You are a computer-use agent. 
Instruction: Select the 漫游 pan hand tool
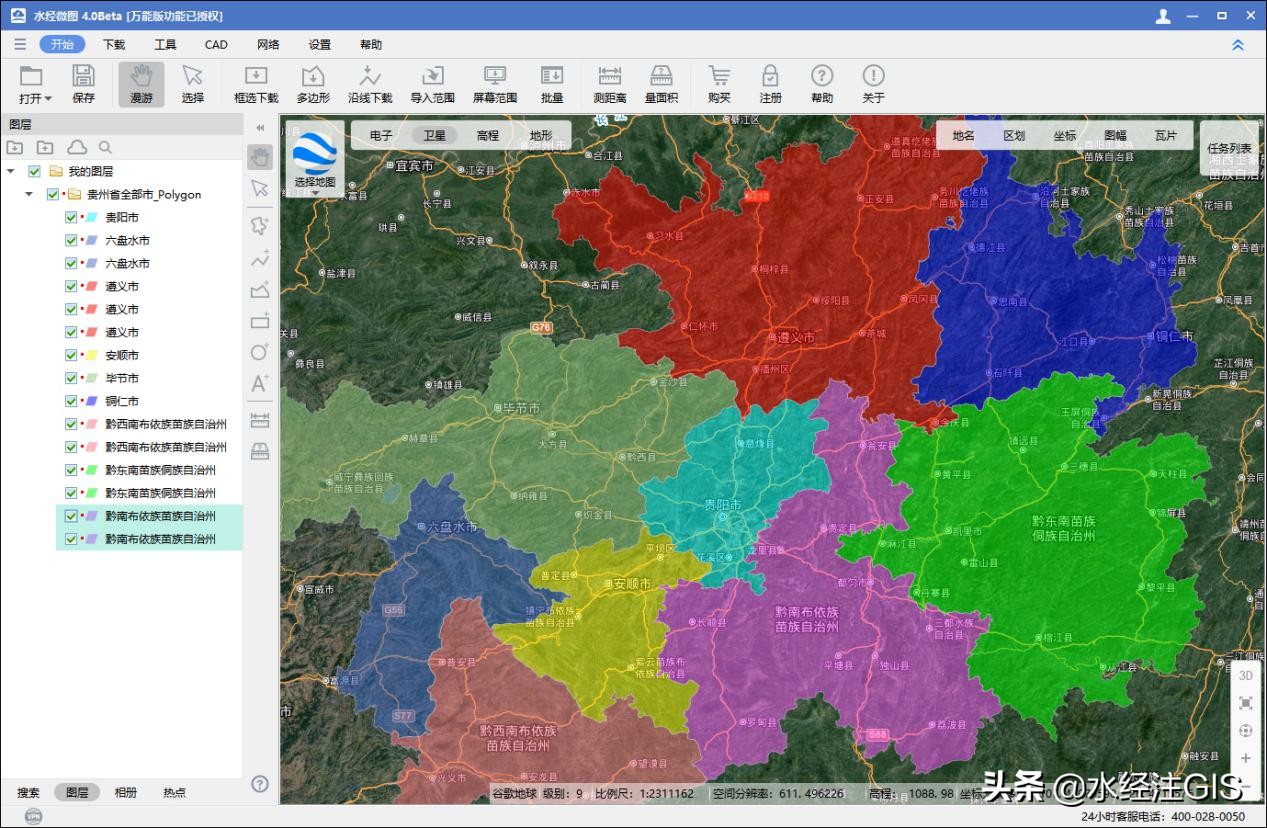pyautogui.click(x=141, y=77)
